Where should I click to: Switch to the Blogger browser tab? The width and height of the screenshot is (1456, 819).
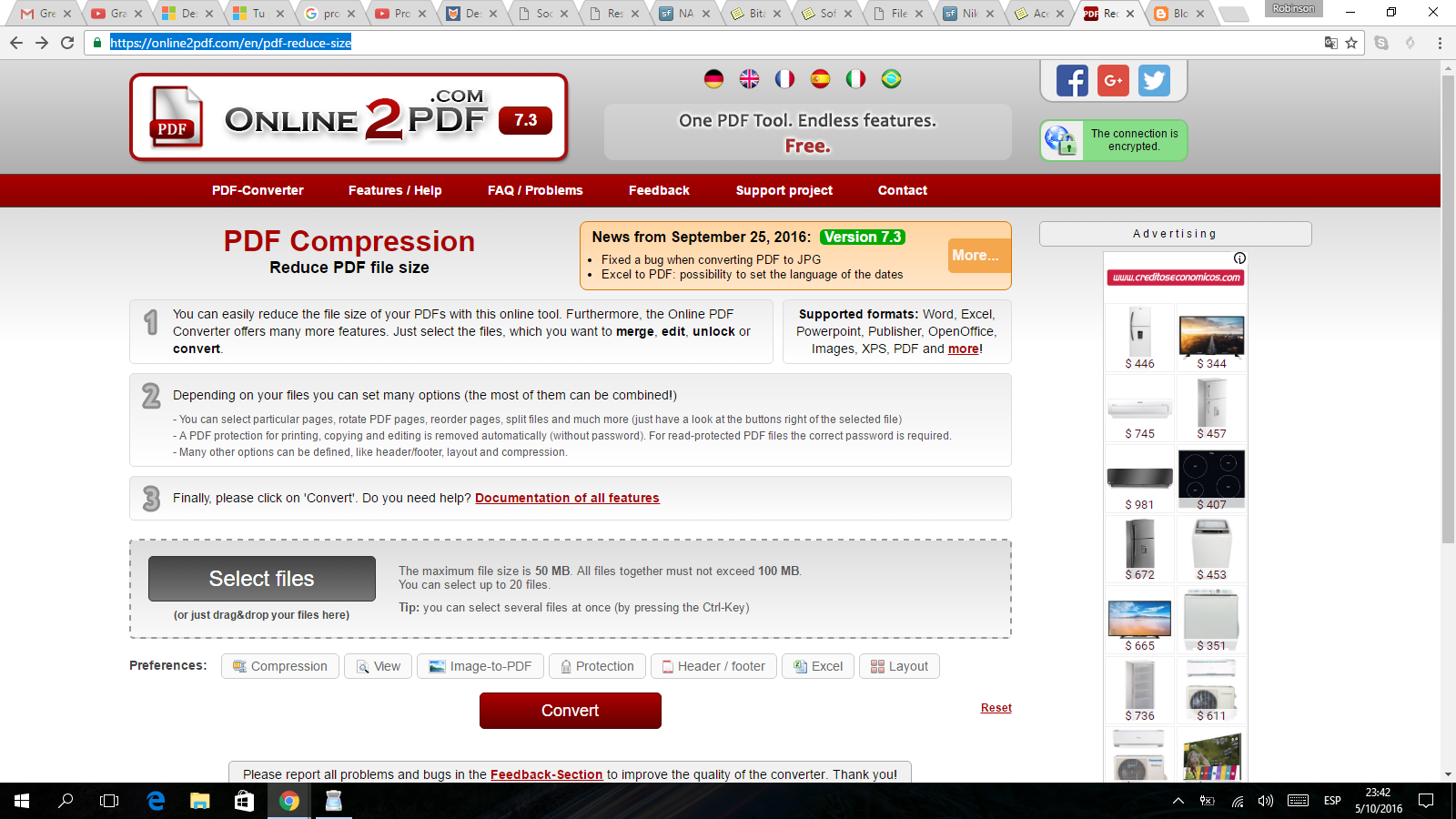1179,14
